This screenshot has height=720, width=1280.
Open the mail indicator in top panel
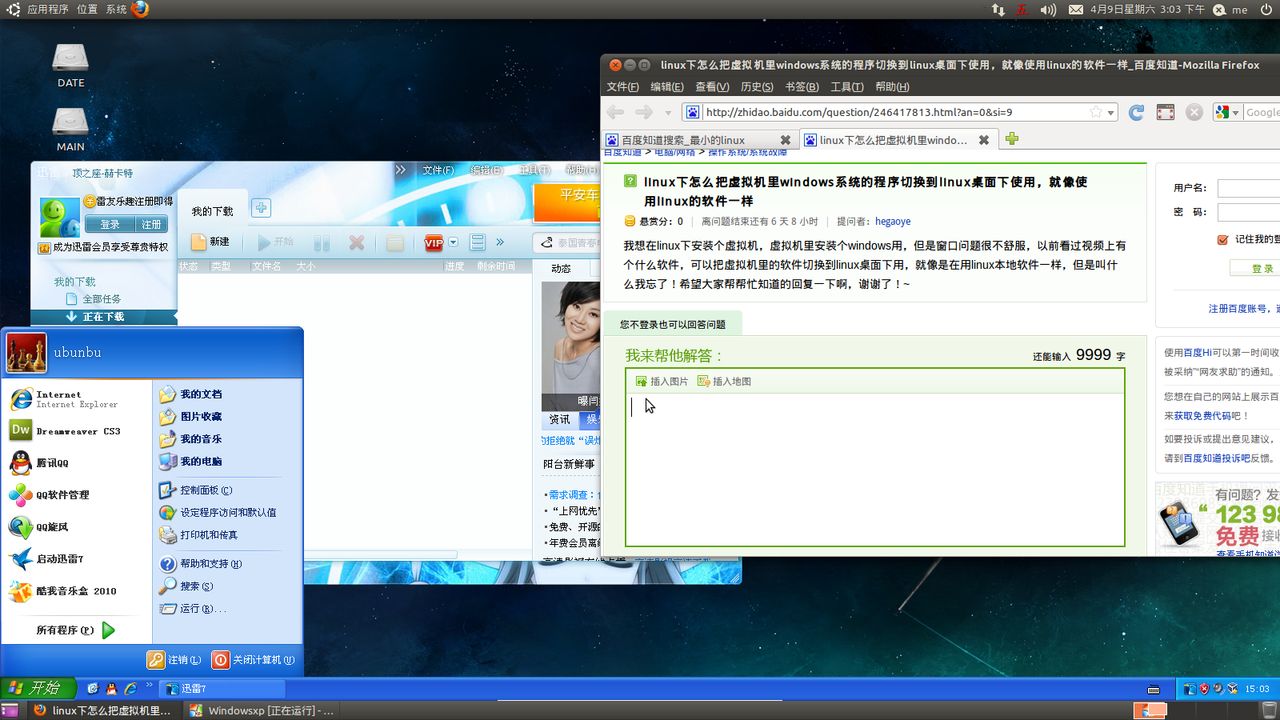(1076, 9)
